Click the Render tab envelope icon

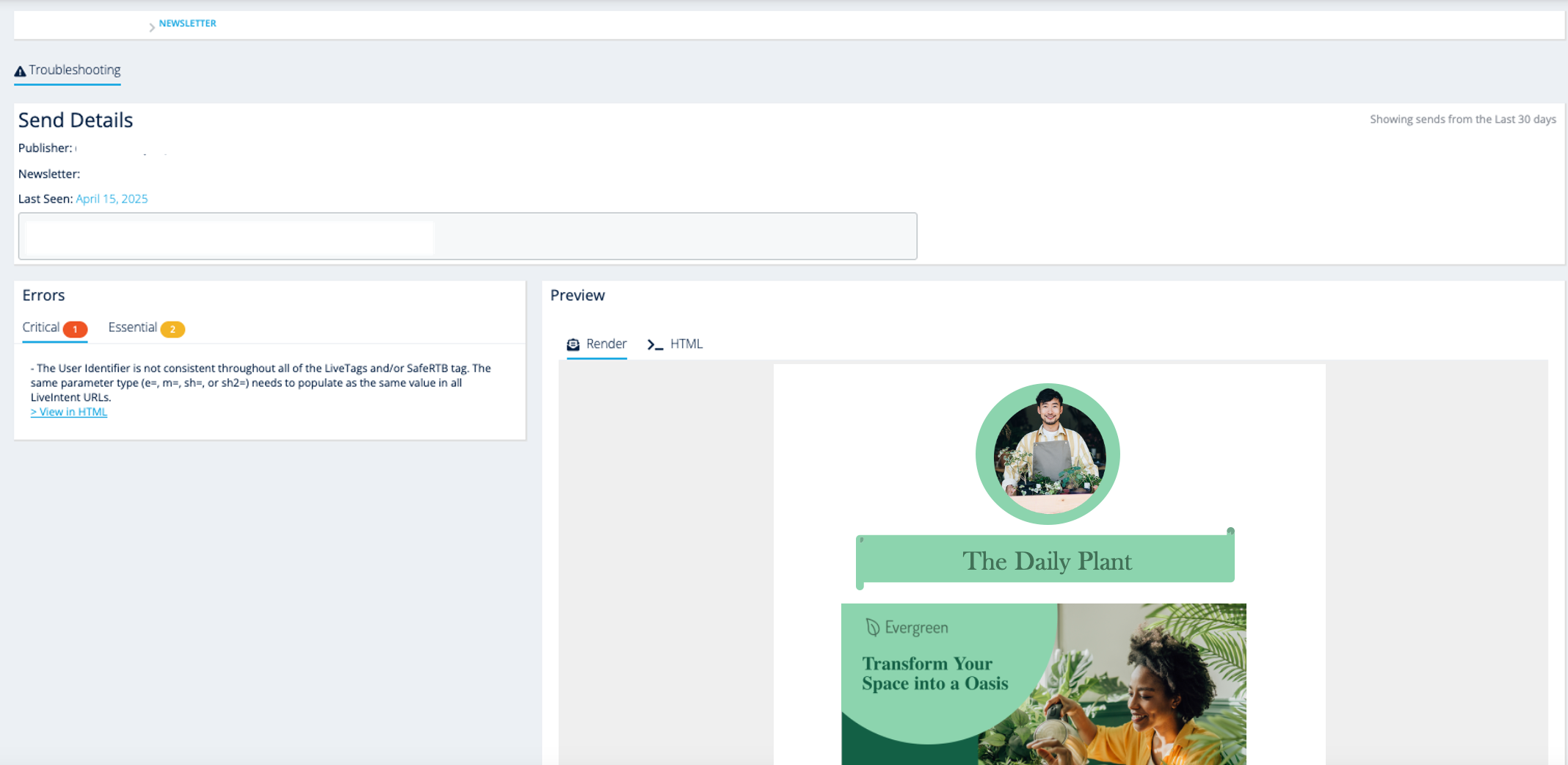pos(573,344)
